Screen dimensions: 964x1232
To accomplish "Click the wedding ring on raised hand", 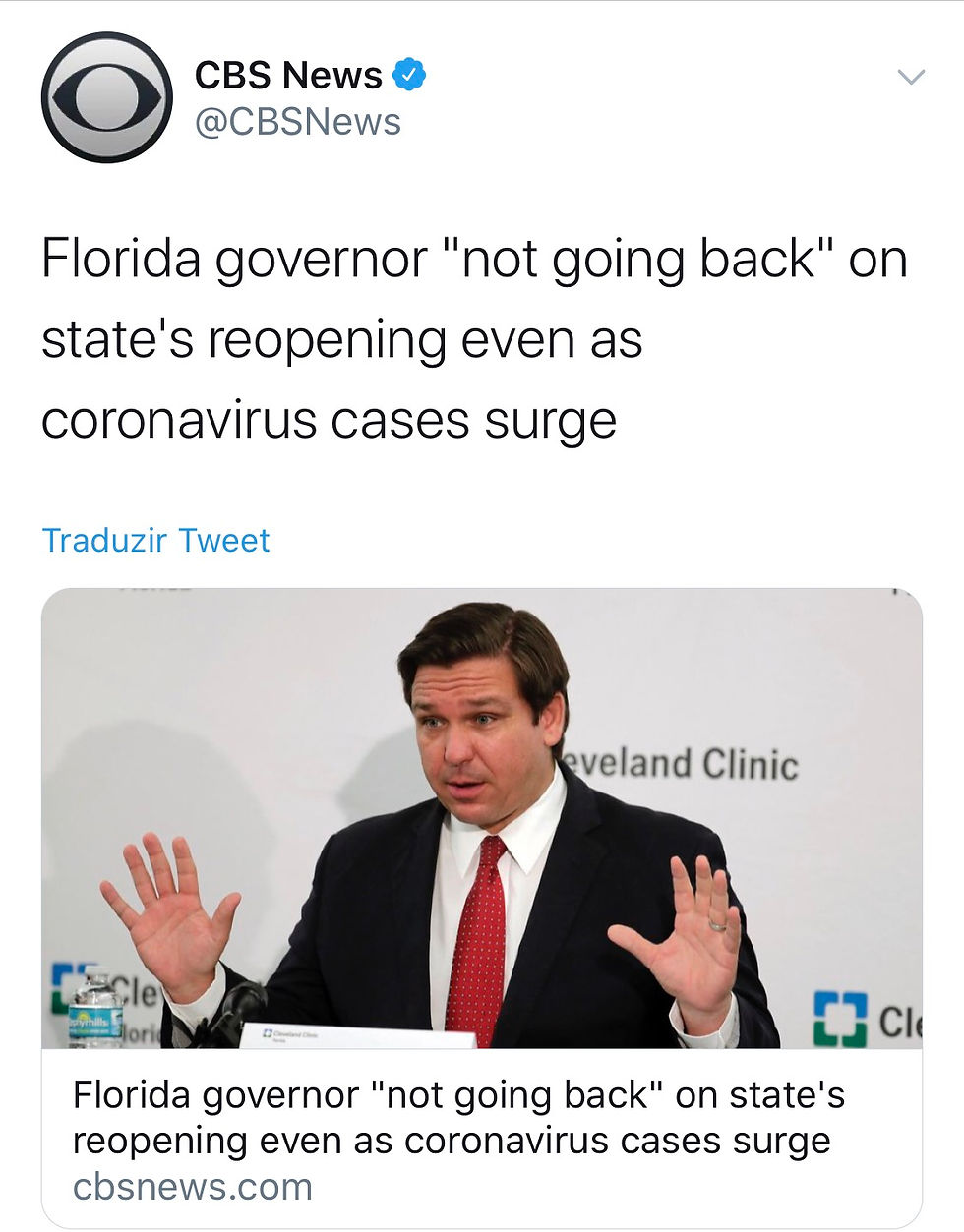I will tap(717, 925).
